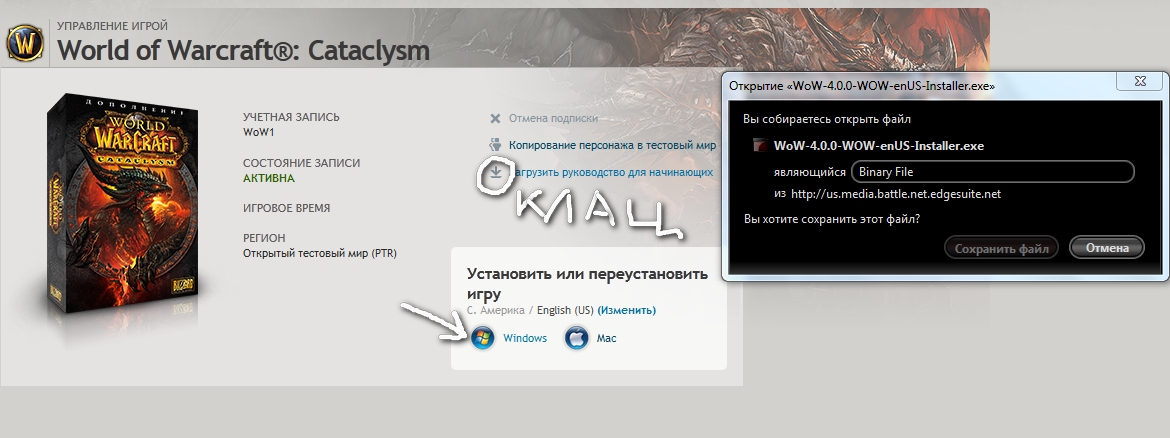
Task: Click the Binary File type field
Action: (992, 172)
